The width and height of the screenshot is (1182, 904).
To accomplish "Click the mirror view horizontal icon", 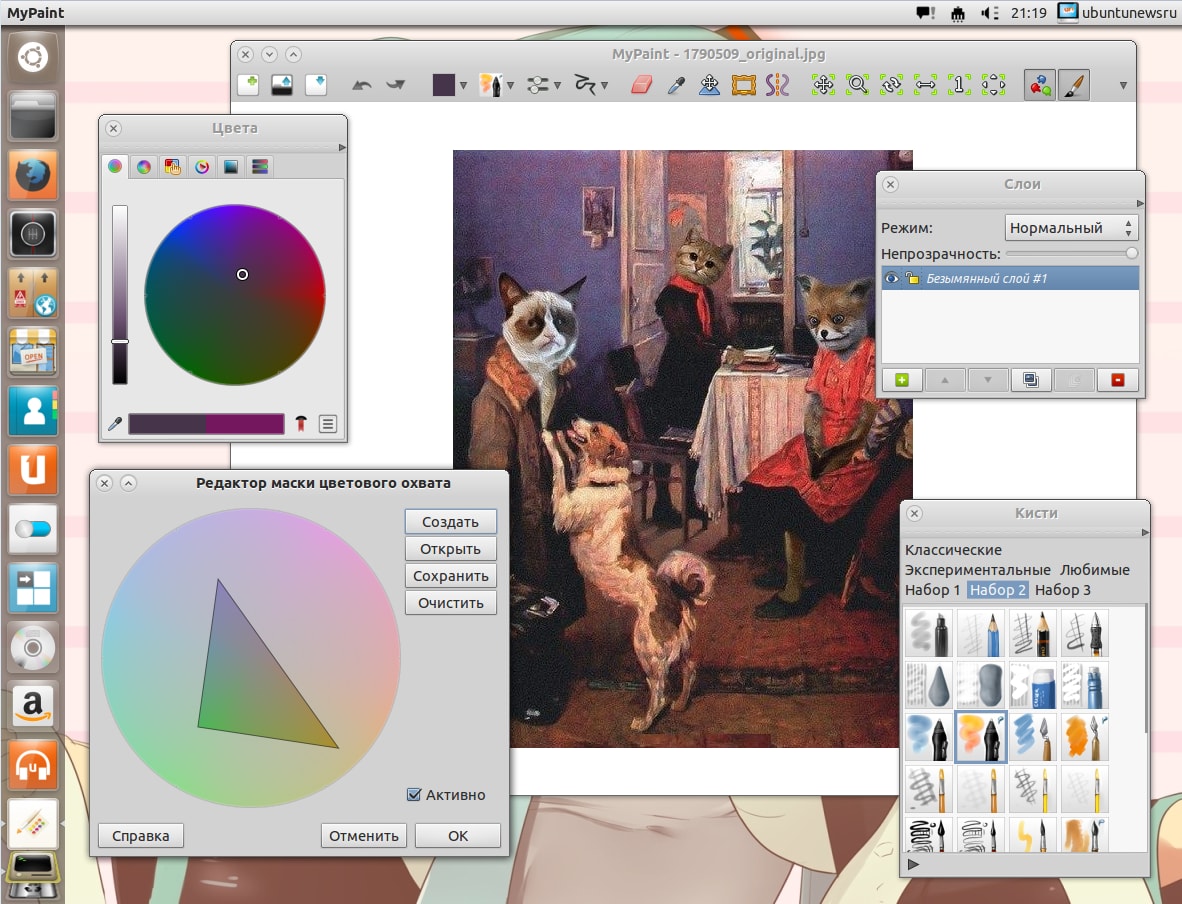I will (x=925, y=84).
